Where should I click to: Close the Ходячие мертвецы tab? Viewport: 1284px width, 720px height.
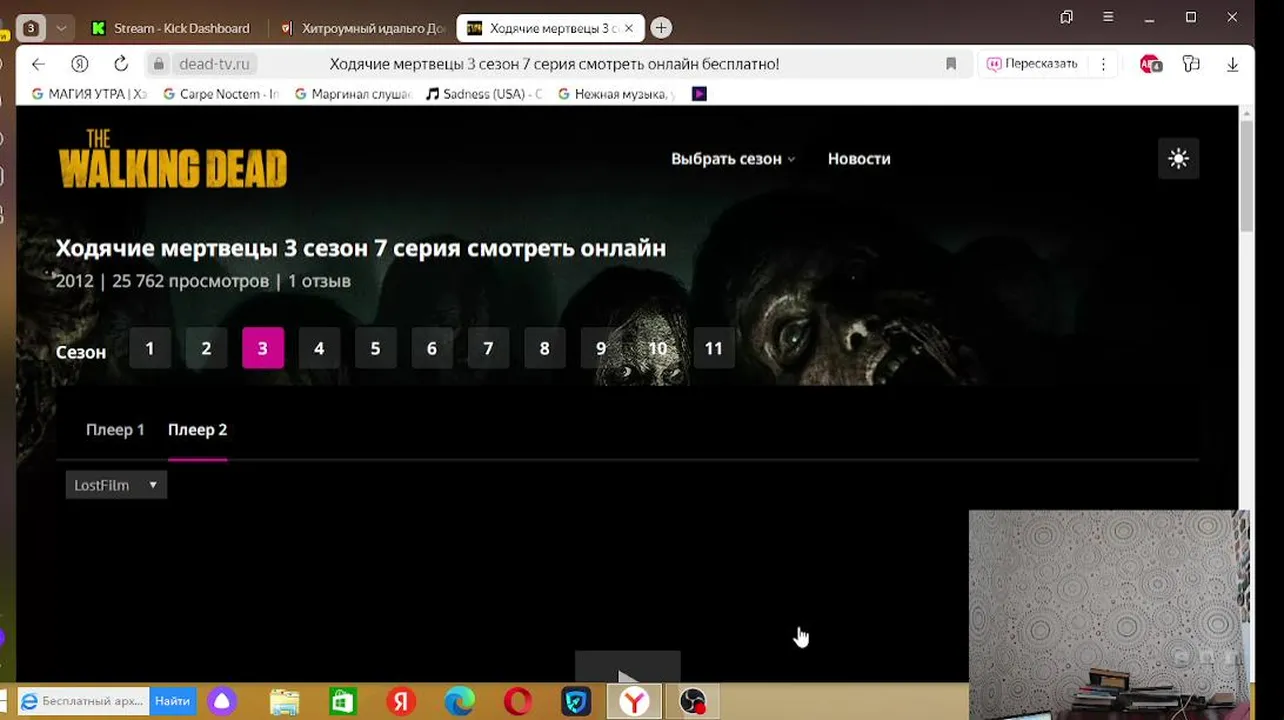coord(629,28)
